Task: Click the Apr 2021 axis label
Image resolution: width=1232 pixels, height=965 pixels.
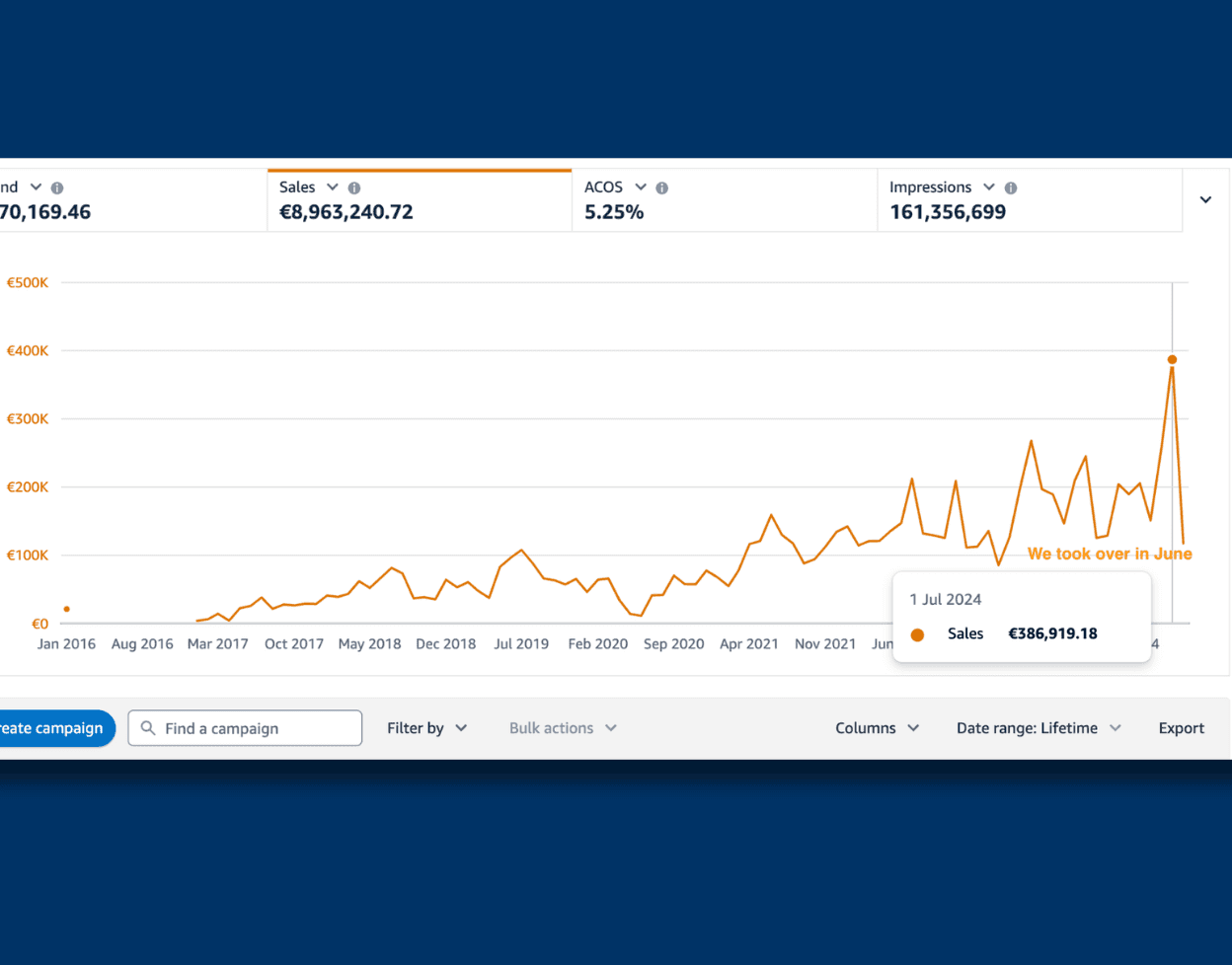Action: point(749,644)
